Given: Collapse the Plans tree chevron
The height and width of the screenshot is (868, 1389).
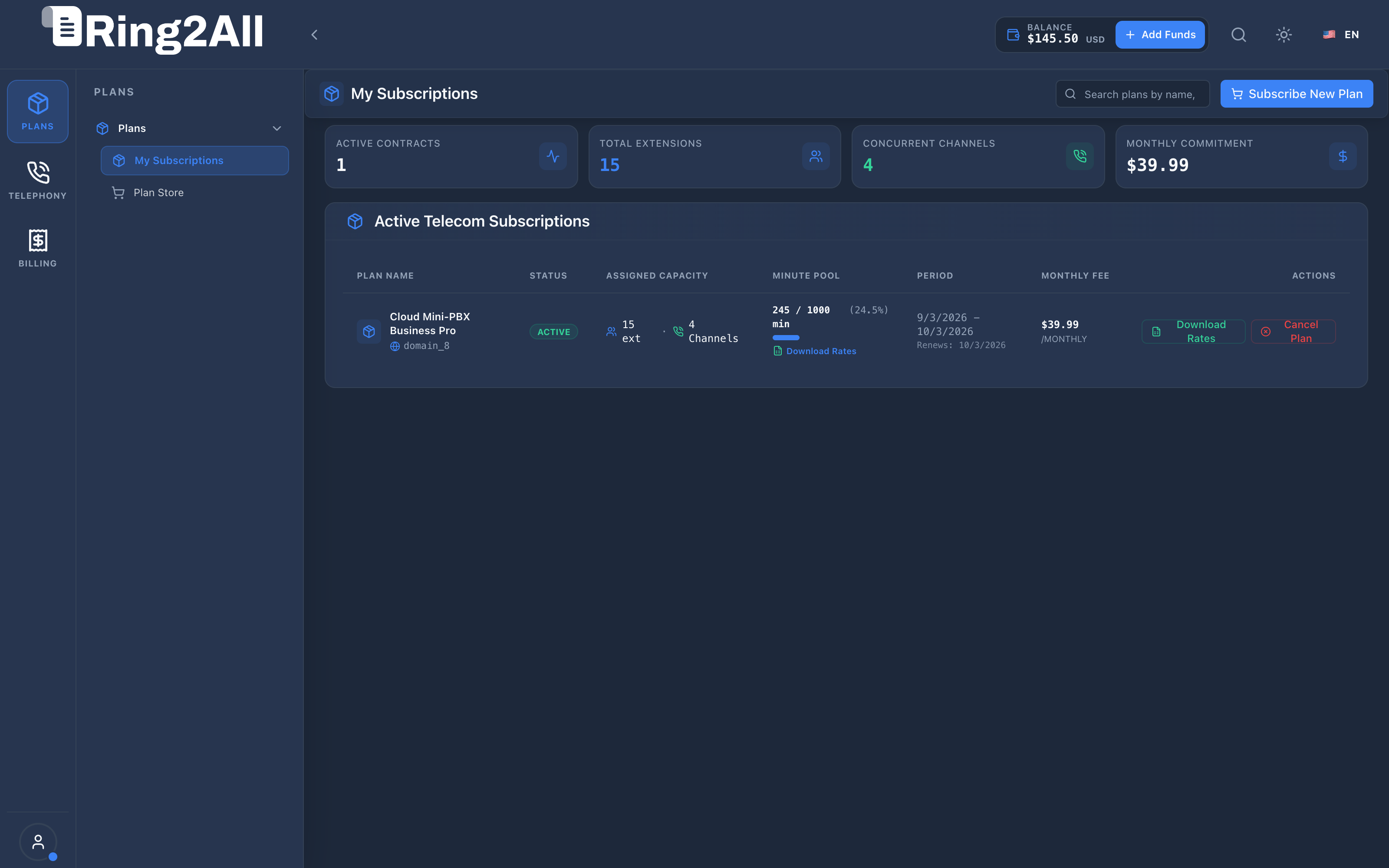Looking at the screenshot, I should (276, 128).
